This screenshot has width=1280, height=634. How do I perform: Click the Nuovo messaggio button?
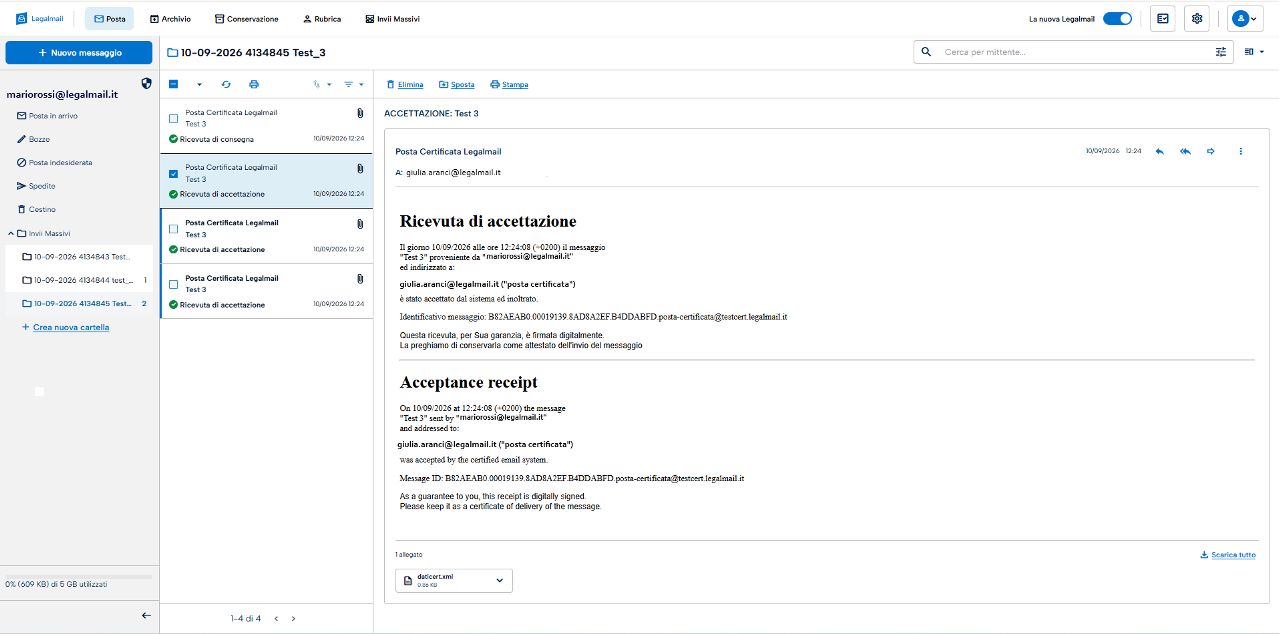click(x=79, y=52)
